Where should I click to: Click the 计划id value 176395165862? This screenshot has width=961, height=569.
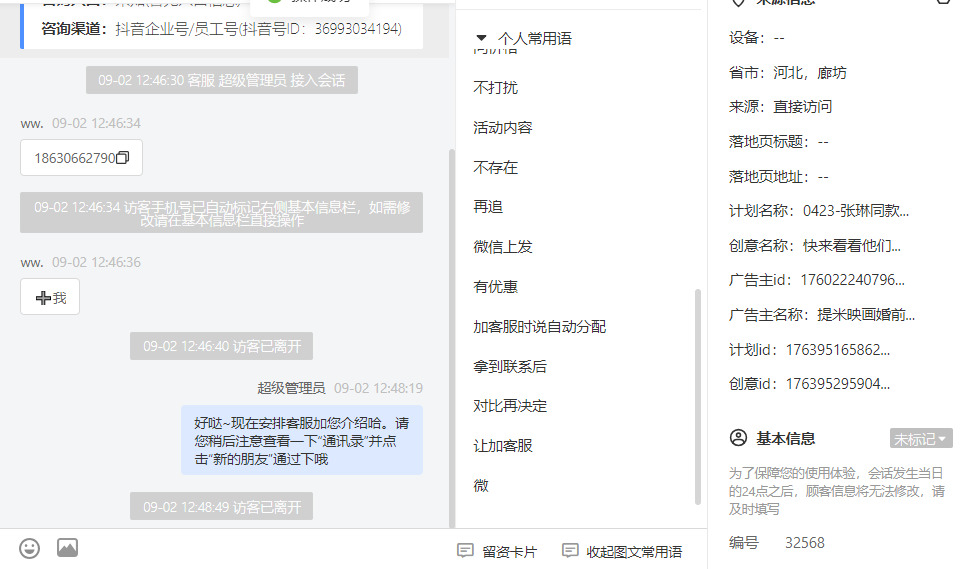tap(838, 350)
